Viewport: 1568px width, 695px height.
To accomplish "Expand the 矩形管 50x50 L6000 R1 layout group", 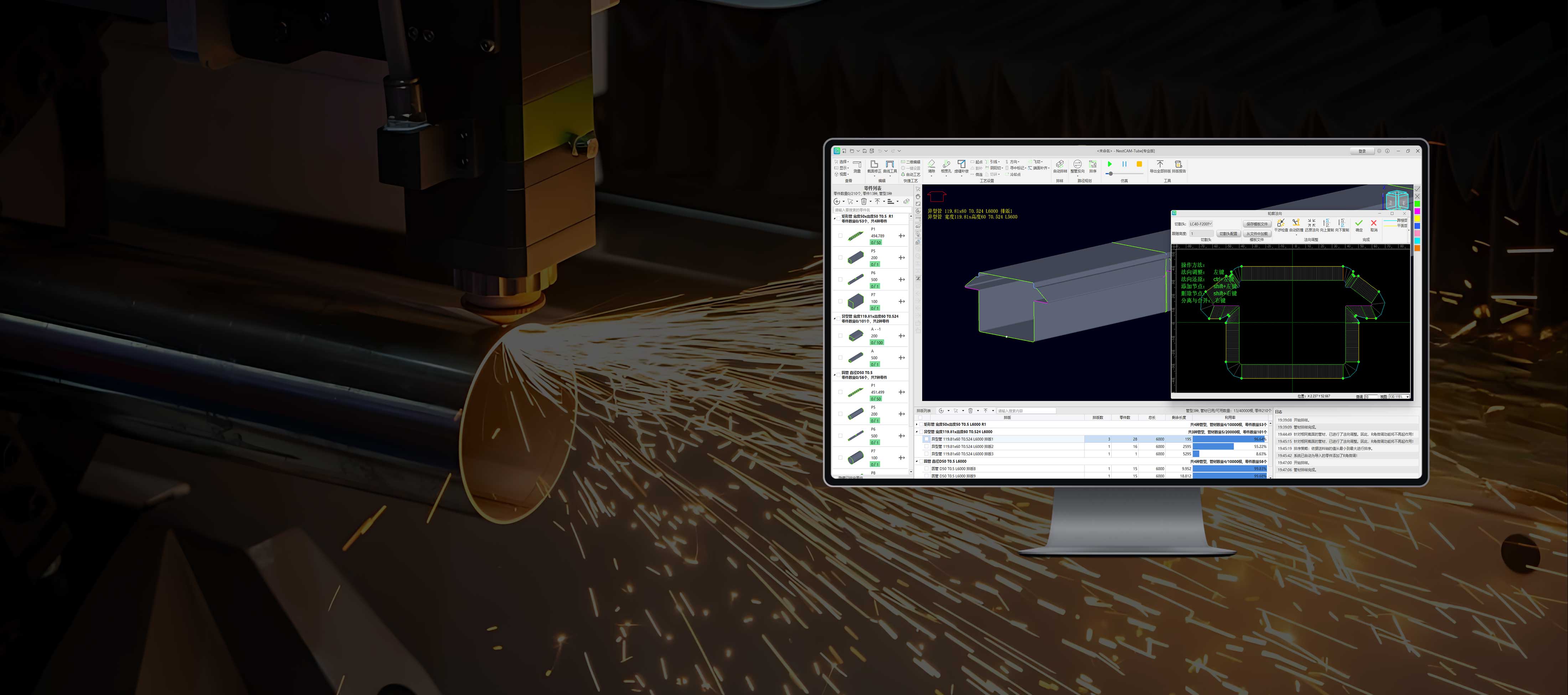I will [x=917, y=425].
